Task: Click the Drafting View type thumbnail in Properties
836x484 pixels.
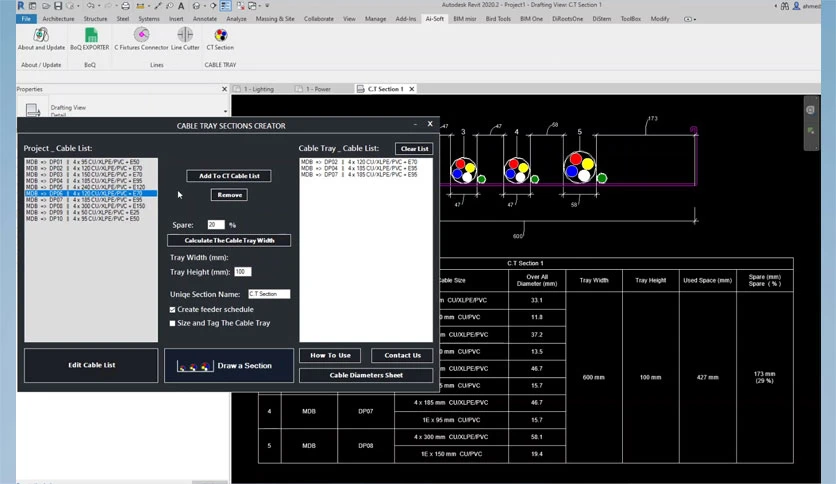Action: 33,110
